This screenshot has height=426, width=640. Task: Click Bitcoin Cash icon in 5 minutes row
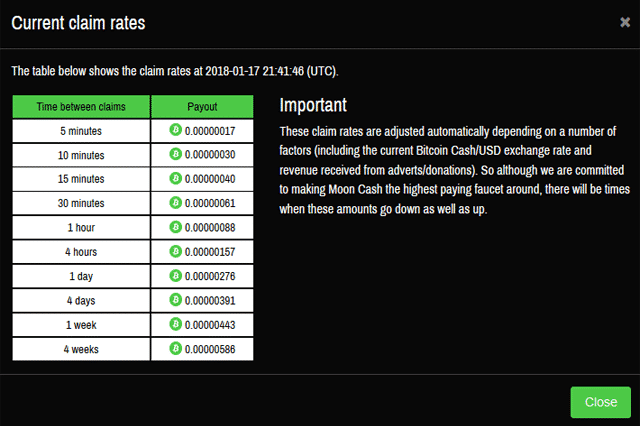pos(176,130)
